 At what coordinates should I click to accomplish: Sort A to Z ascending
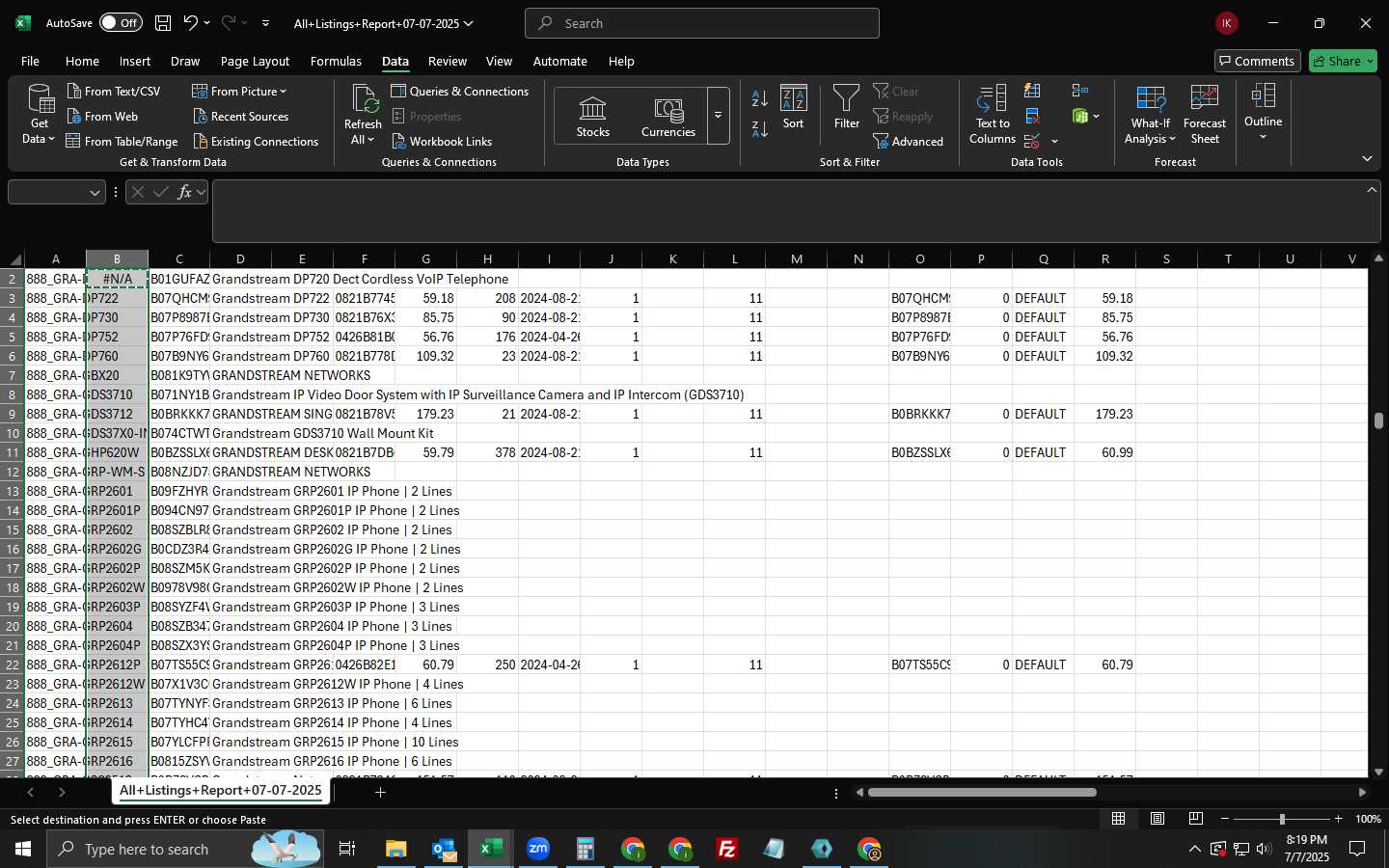point(760,97)
